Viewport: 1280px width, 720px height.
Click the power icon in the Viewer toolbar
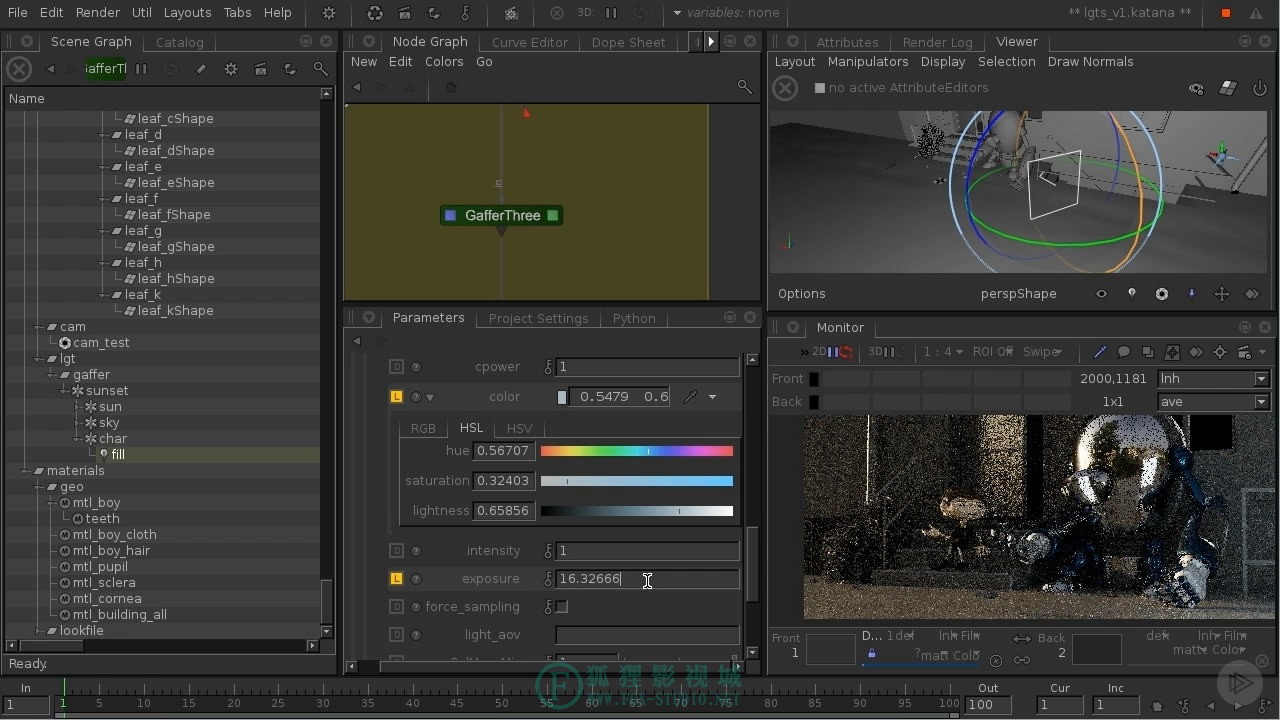pos(1259,88)
